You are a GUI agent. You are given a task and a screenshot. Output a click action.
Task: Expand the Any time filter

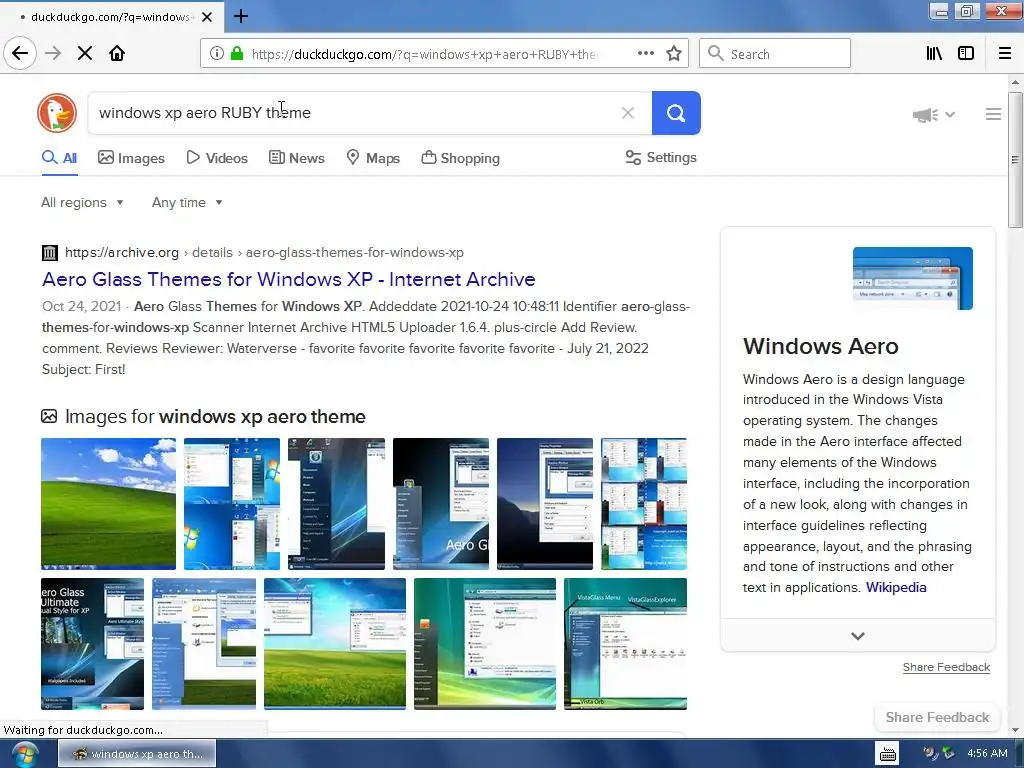(187, 202)
